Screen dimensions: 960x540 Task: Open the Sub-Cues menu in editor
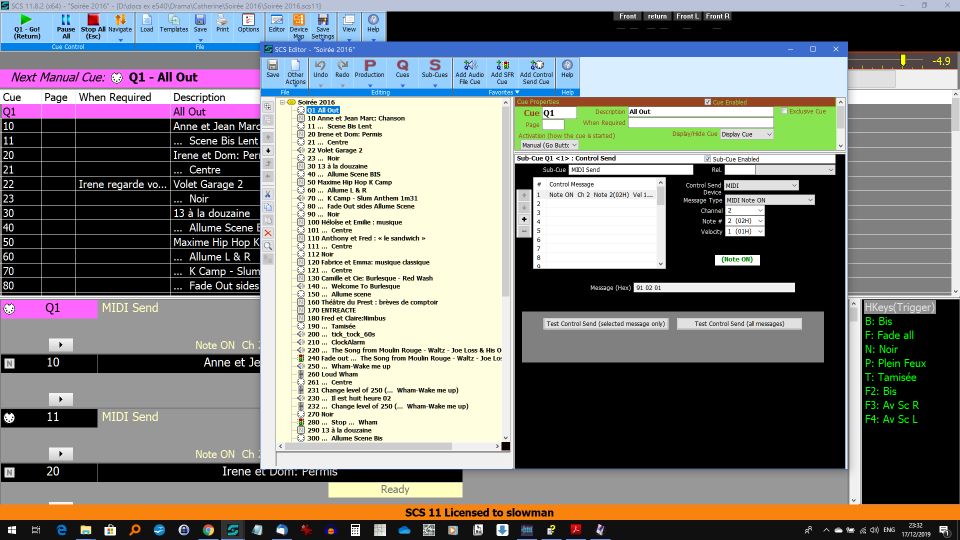(434, 69)
